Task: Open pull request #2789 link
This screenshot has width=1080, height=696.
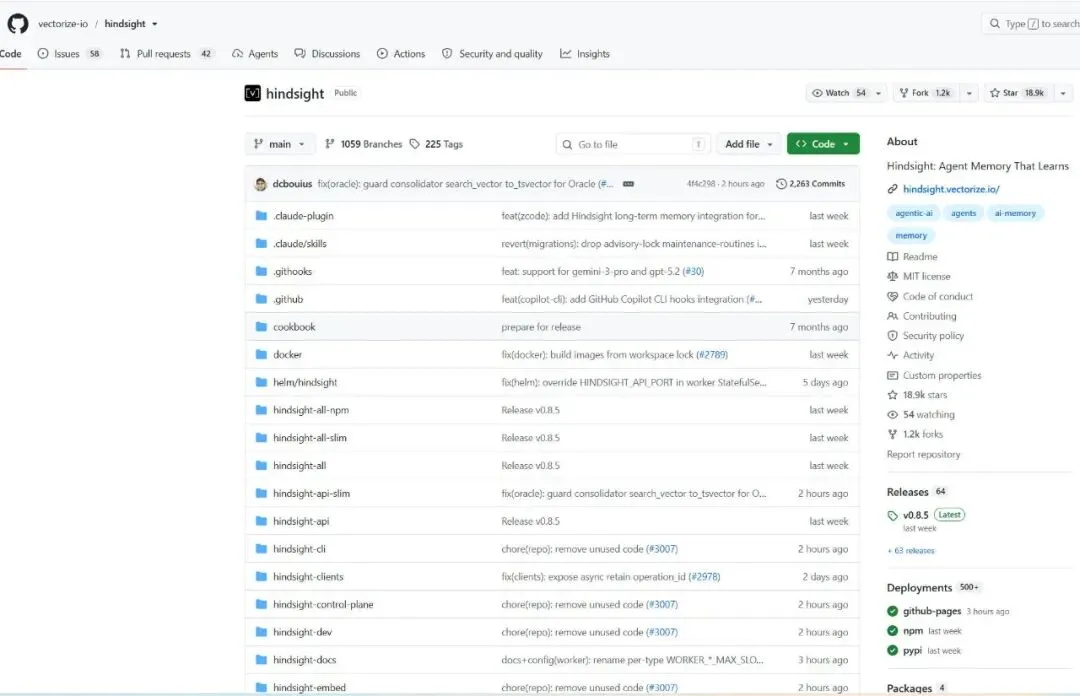Action: (x=712, y=354)
